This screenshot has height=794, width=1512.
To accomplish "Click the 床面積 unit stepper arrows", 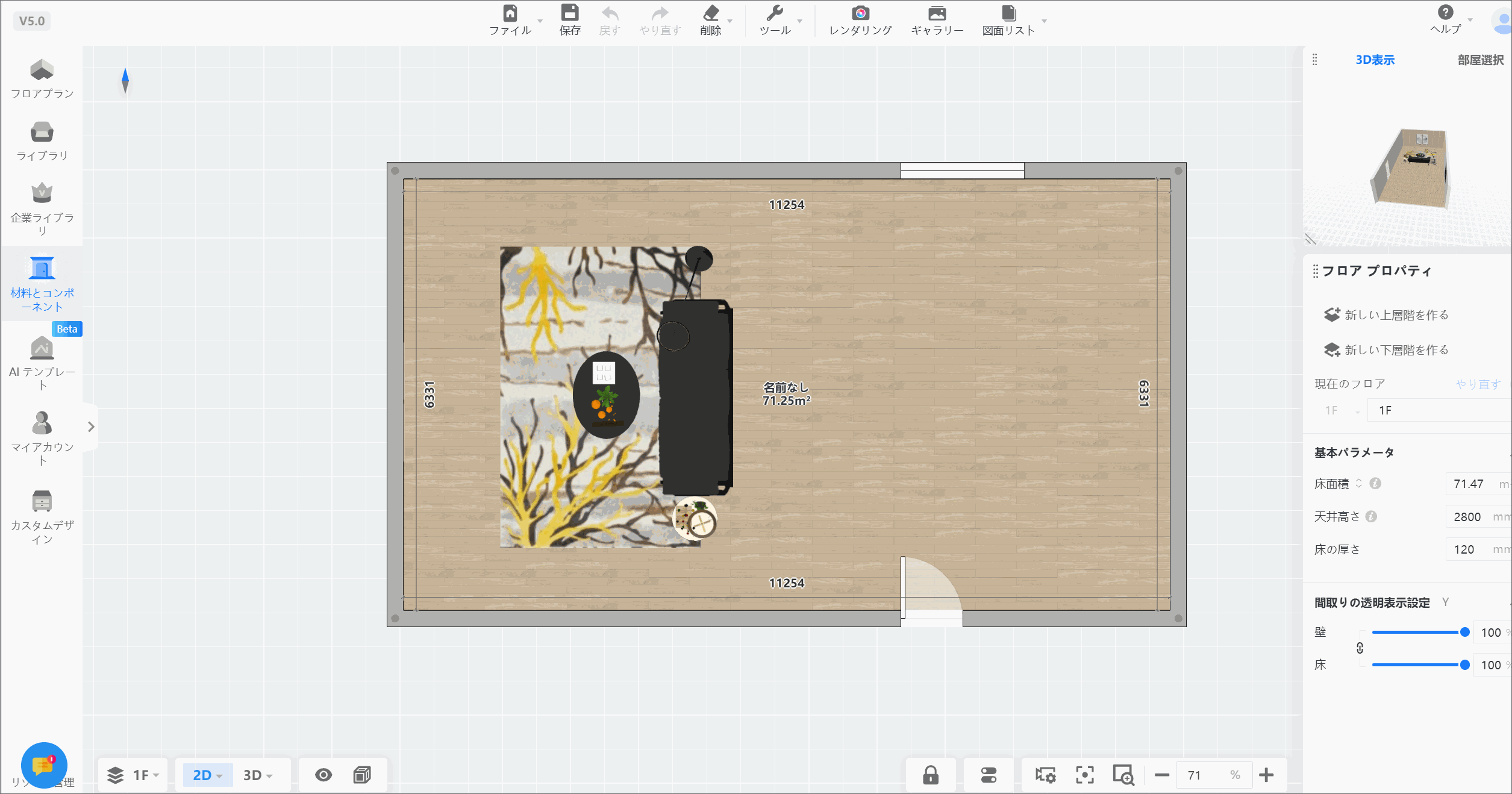I will [1358, 483].
